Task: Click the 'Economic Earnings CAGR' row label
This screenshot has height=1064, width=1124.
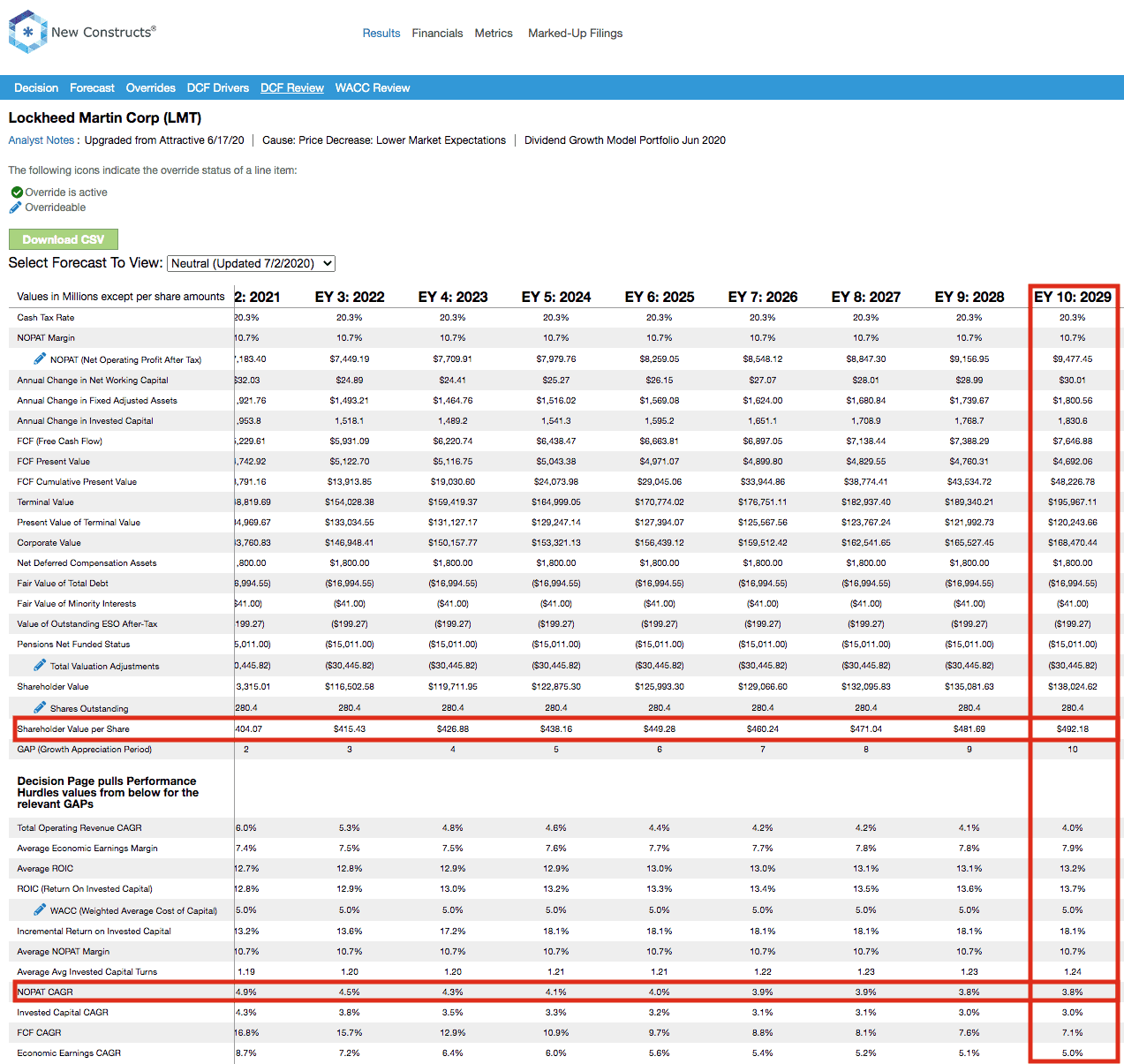Action: click(69, 1053)
